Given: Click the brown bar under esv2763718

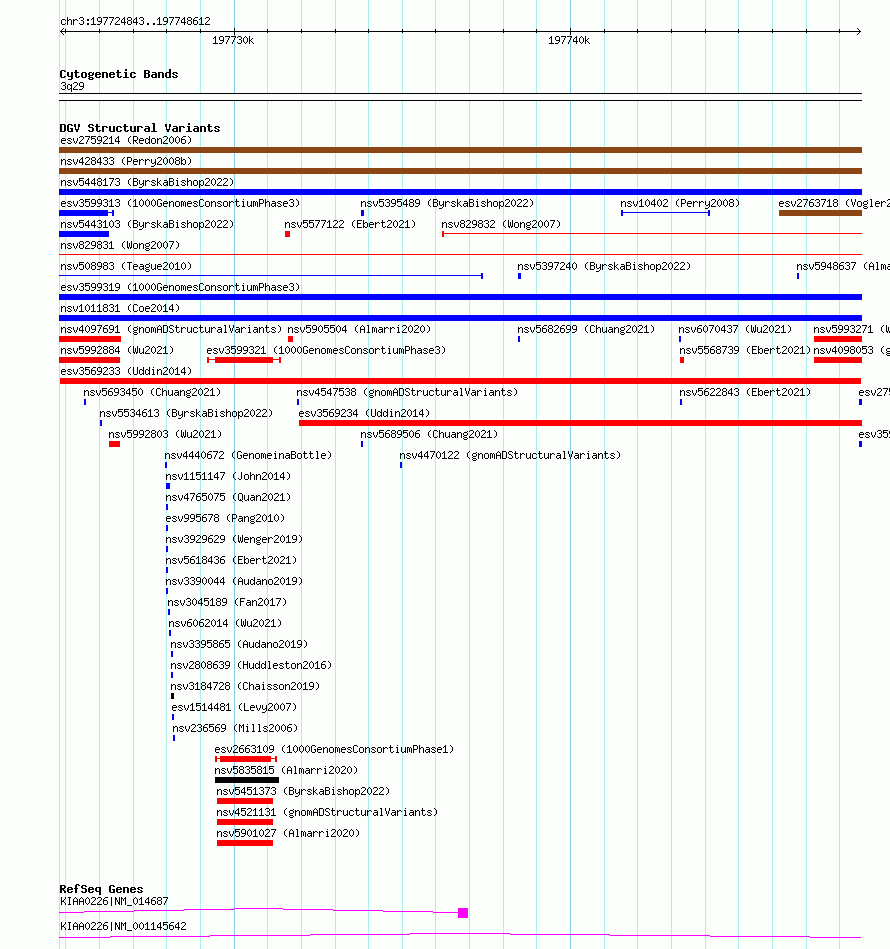Looking at the screenshot, I should pyautogui.click(x=820, y=213).
